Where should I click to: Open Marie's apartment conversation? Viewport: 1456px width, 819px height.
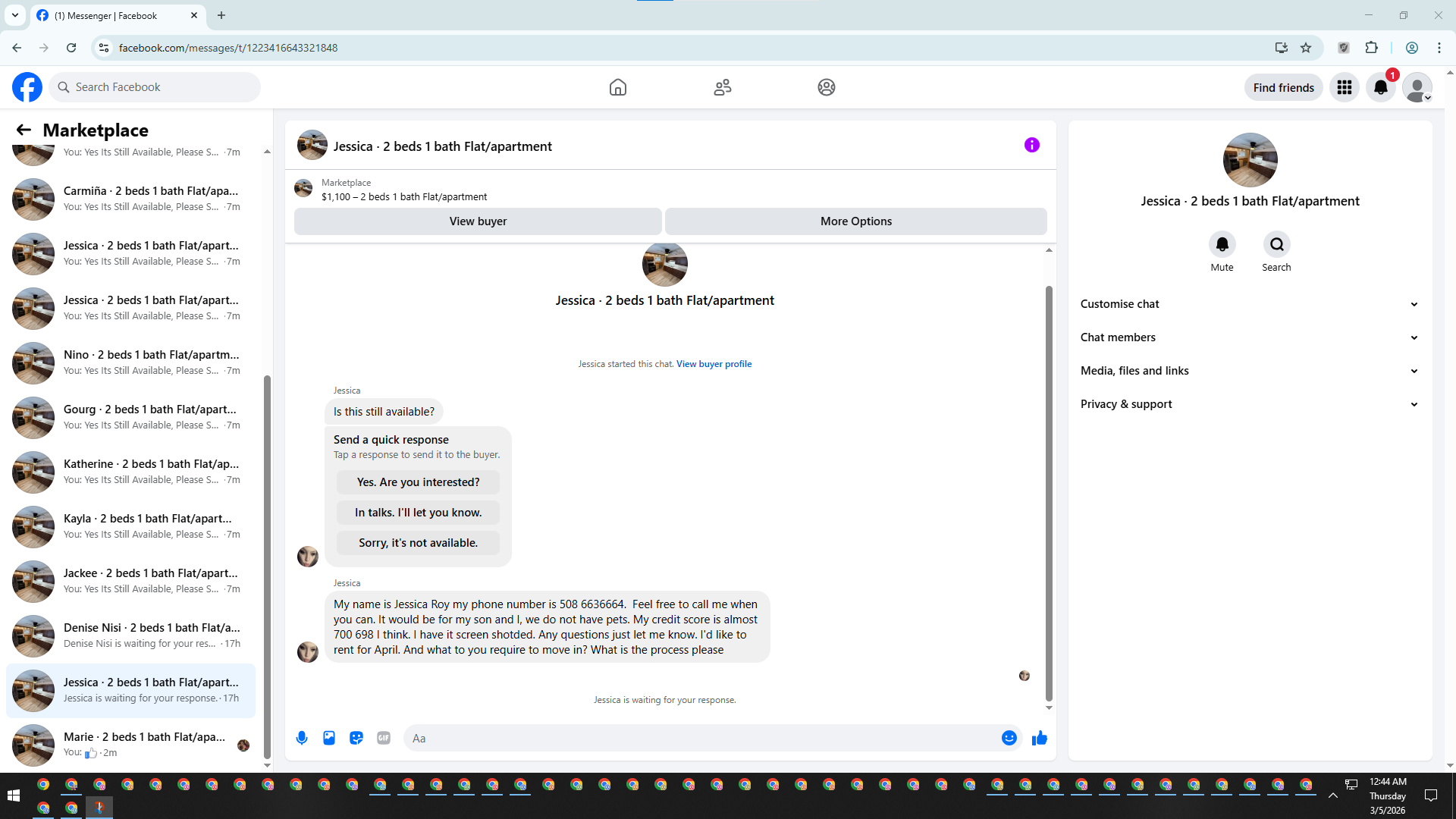tap(130, 745)
